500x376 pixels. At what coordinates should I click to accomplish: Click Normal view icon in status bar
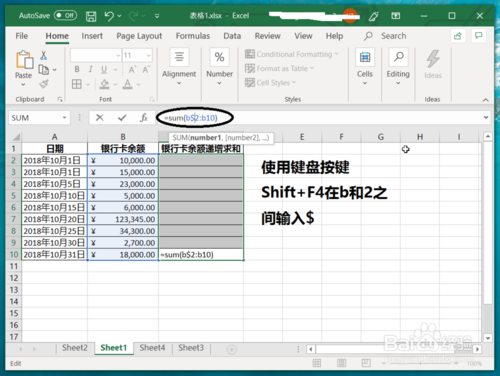click(317, 363)
